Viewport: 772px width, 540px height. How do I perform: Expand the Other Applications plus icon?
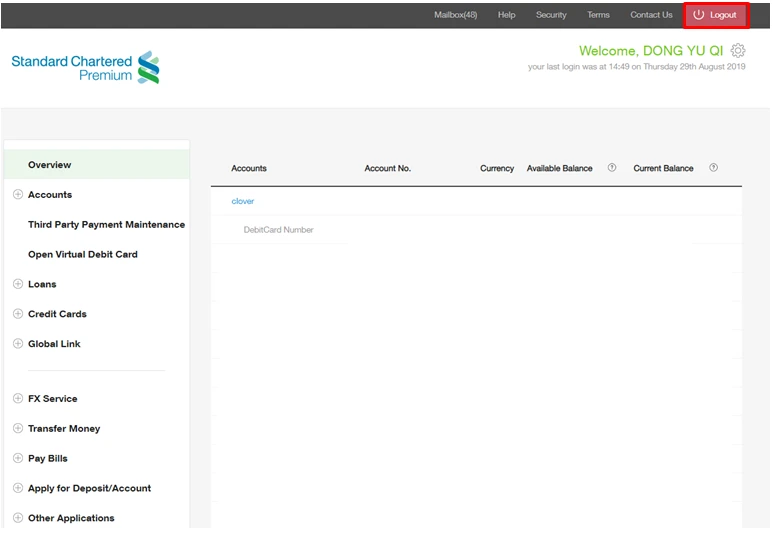(x=18, y=518)
